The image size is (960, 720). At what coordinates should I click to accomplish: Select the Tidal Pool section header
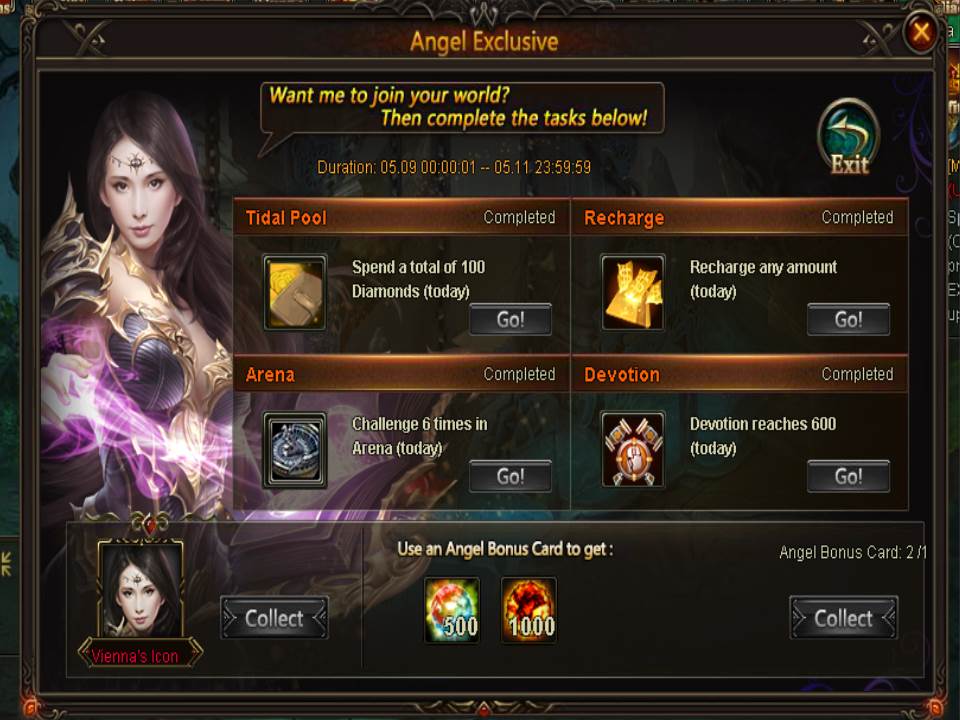tap(402, 217)
